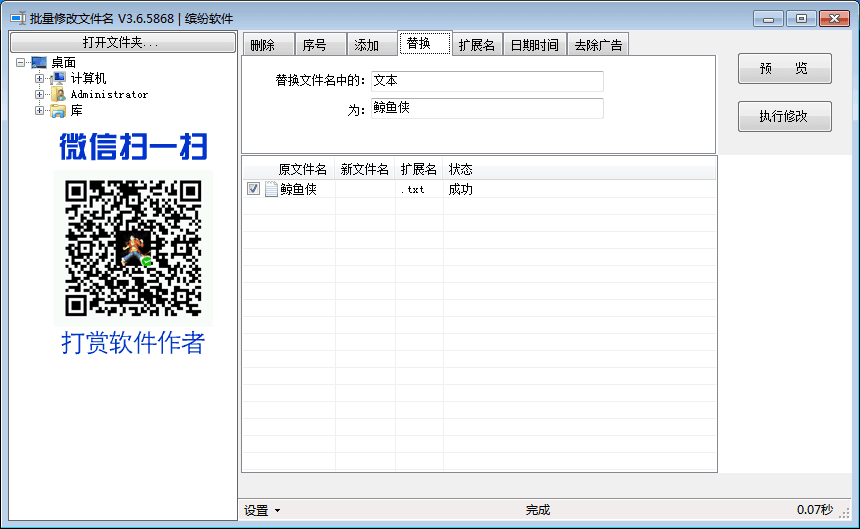Select the 替换 tab

tap(425, 43)
